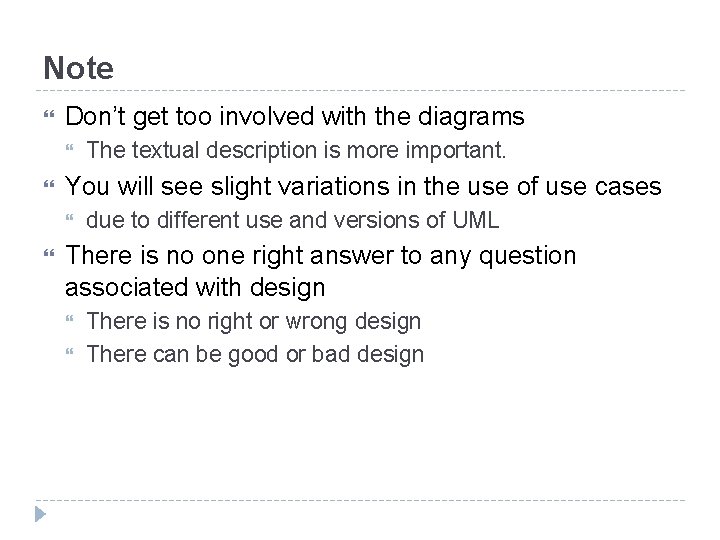Click the dashed footer line near the slide bottom
This screenshot has width=720, height=540.
coord(360,500)
